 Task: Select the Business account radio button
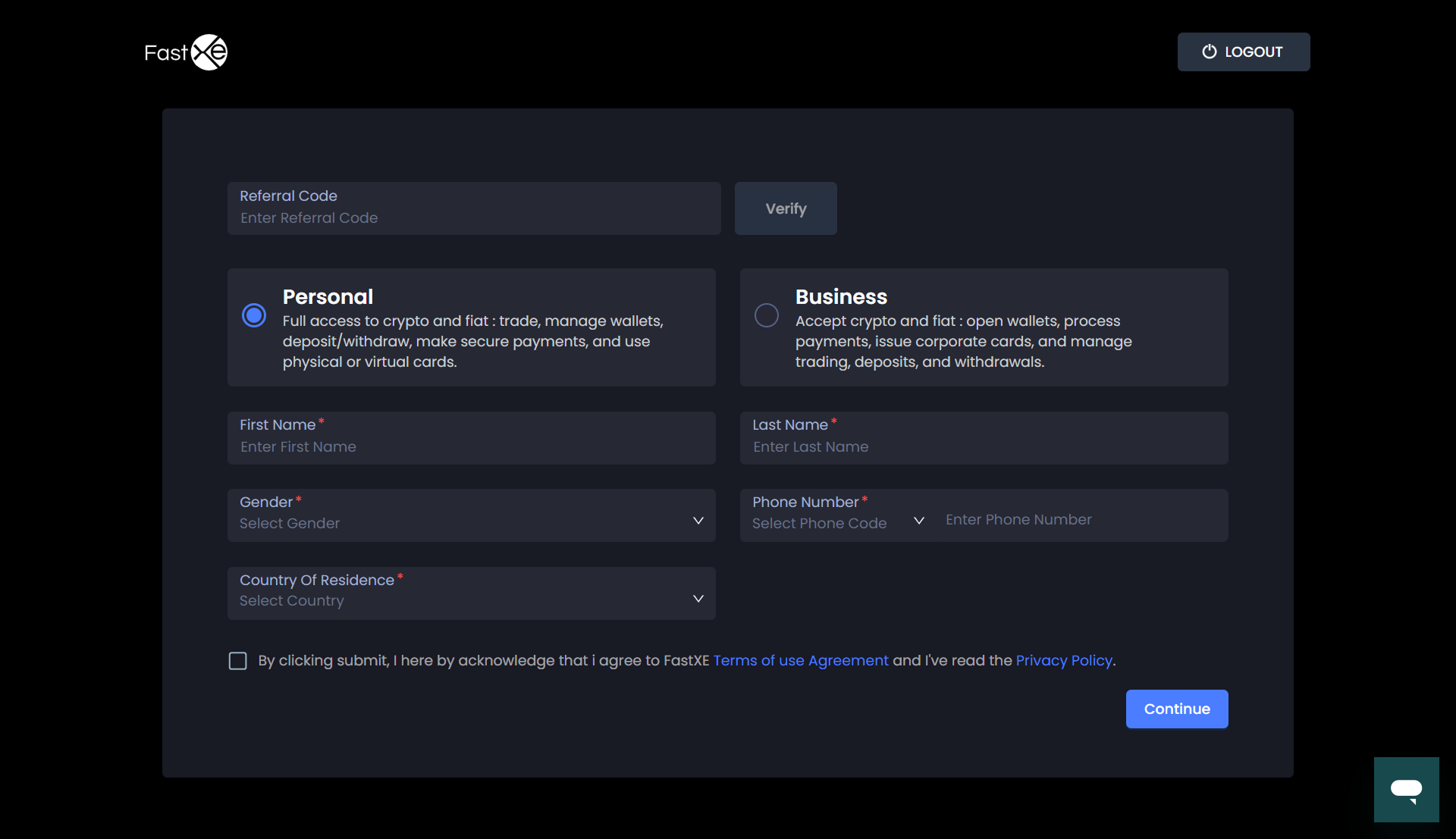pyautogui.click(x=767, y=315)
